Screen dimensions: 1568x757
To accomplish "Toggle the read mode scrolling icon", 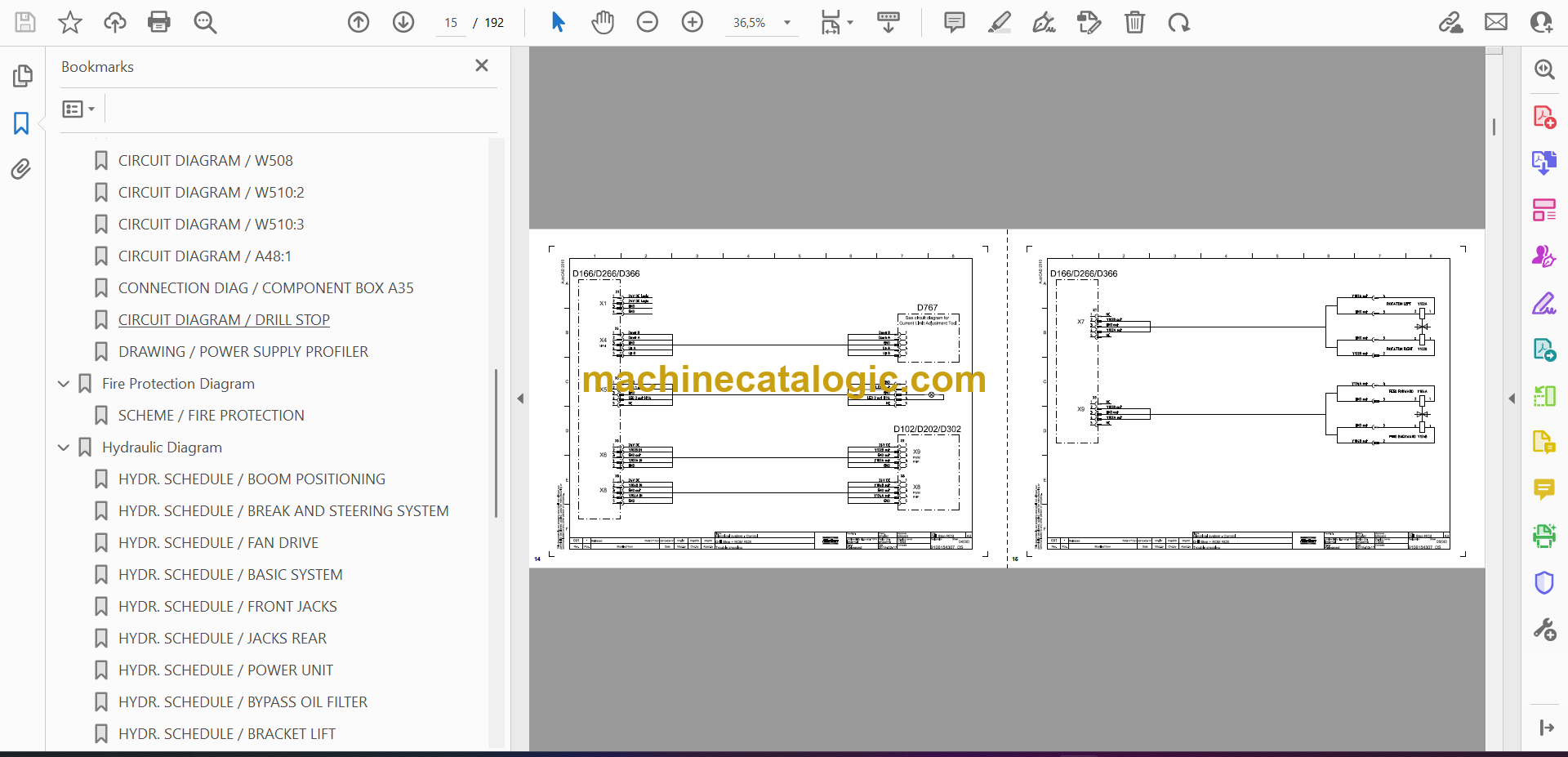I will point(889,22).
